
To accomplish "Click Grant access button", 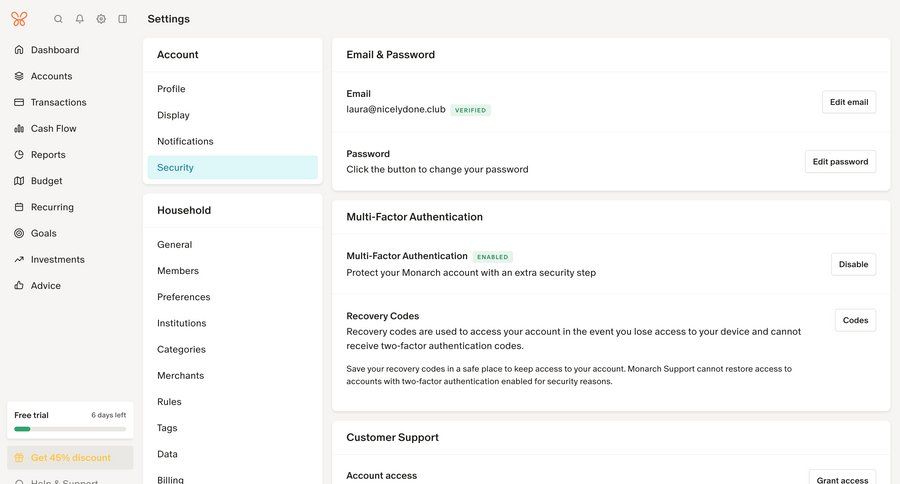I will coord(843,478).
